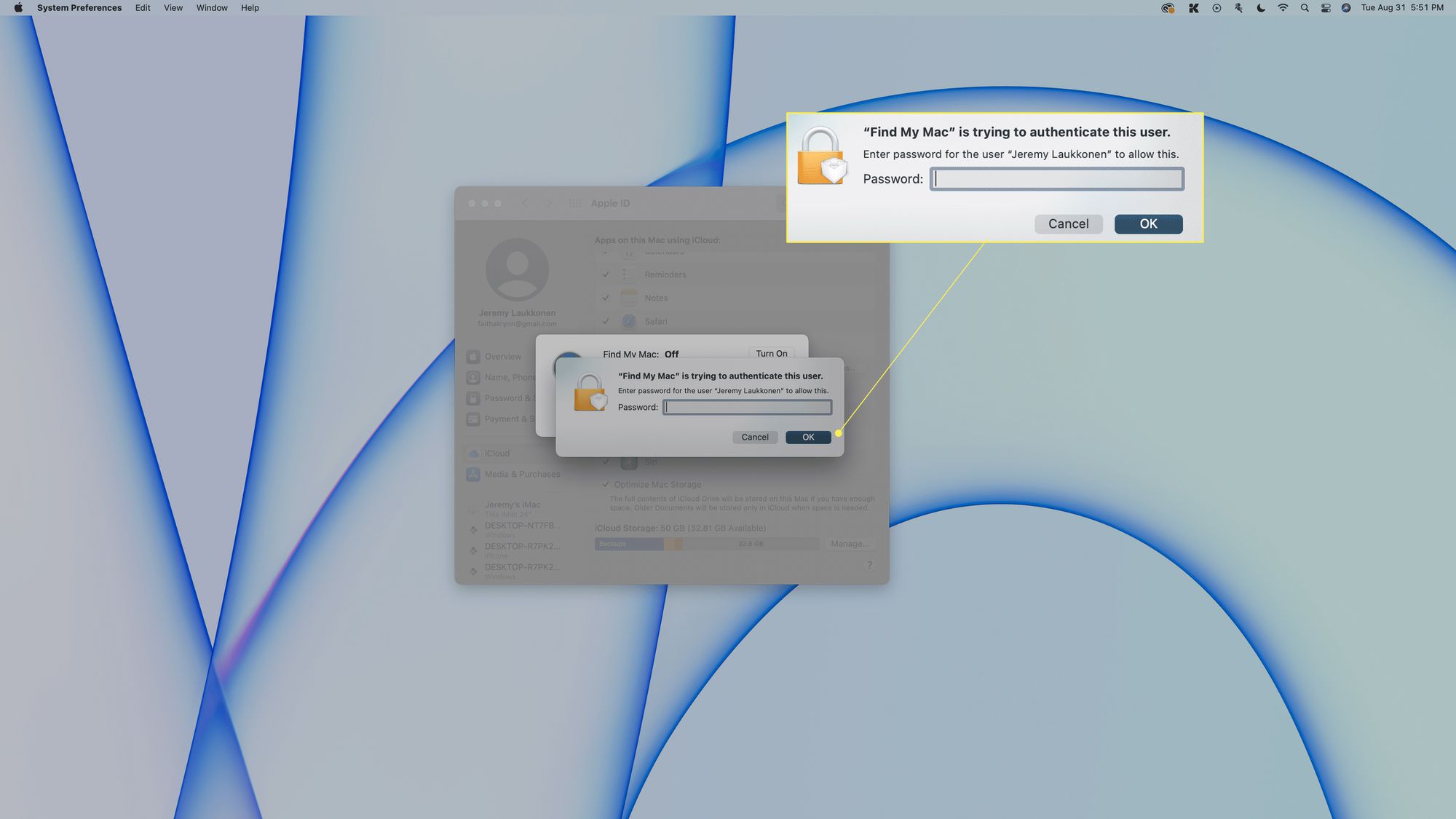
Task: Toggle the Notes checkbox
Action: tap(606, 298)
